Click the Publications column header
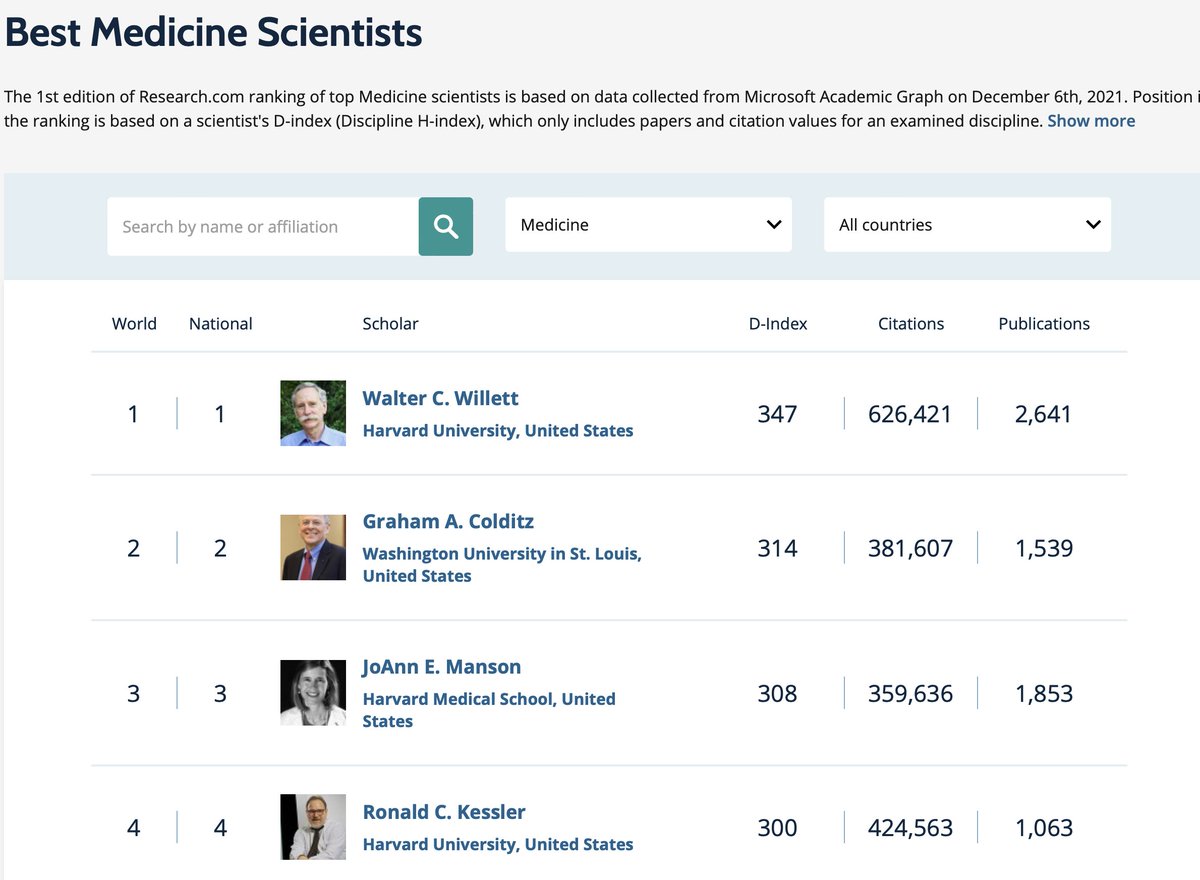 click(x=1044, y=324)
